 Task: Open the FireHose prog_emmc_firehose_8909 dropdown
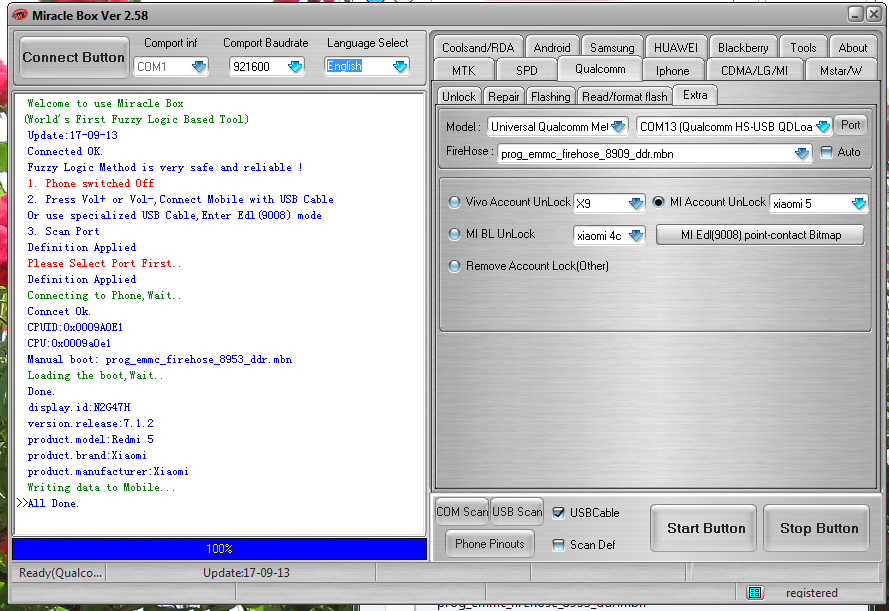click(x=801, y=153)
